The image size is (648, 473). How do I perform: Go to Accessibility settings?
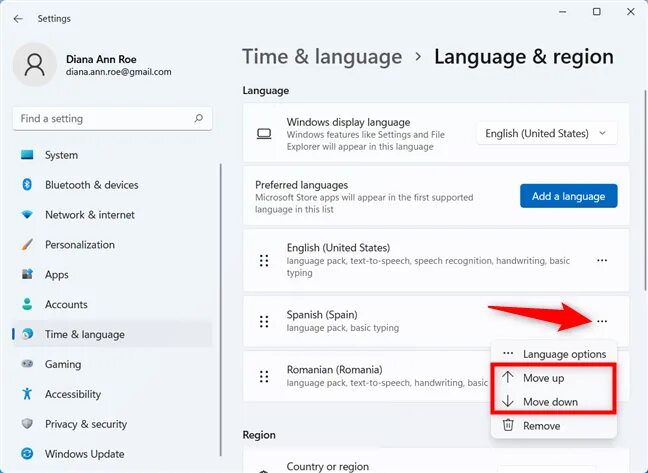pyautogui.click(x=112, y=394)
